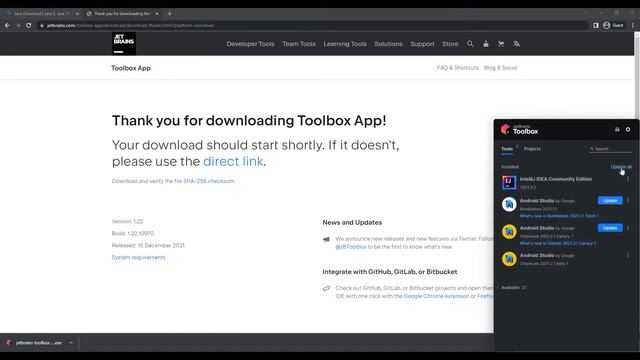Close the 'Thank you for downloading' tab
The width and height of the screenshot is (640, 360).
pyautogui.click(x=157, y=13)
